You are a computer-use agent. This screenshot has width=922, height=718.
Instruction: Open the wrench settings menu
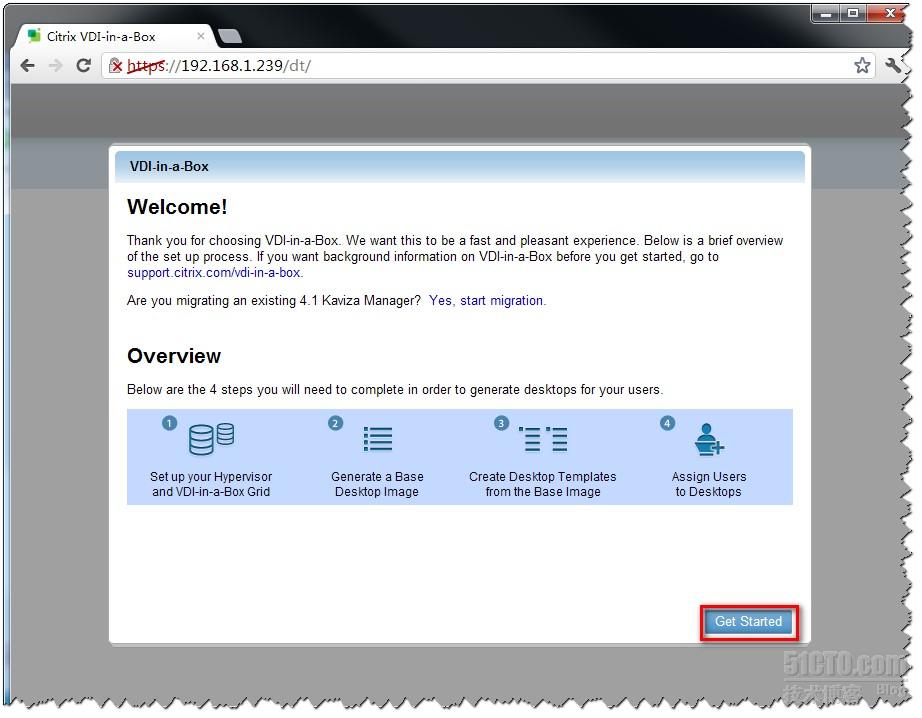coord(892,65)
